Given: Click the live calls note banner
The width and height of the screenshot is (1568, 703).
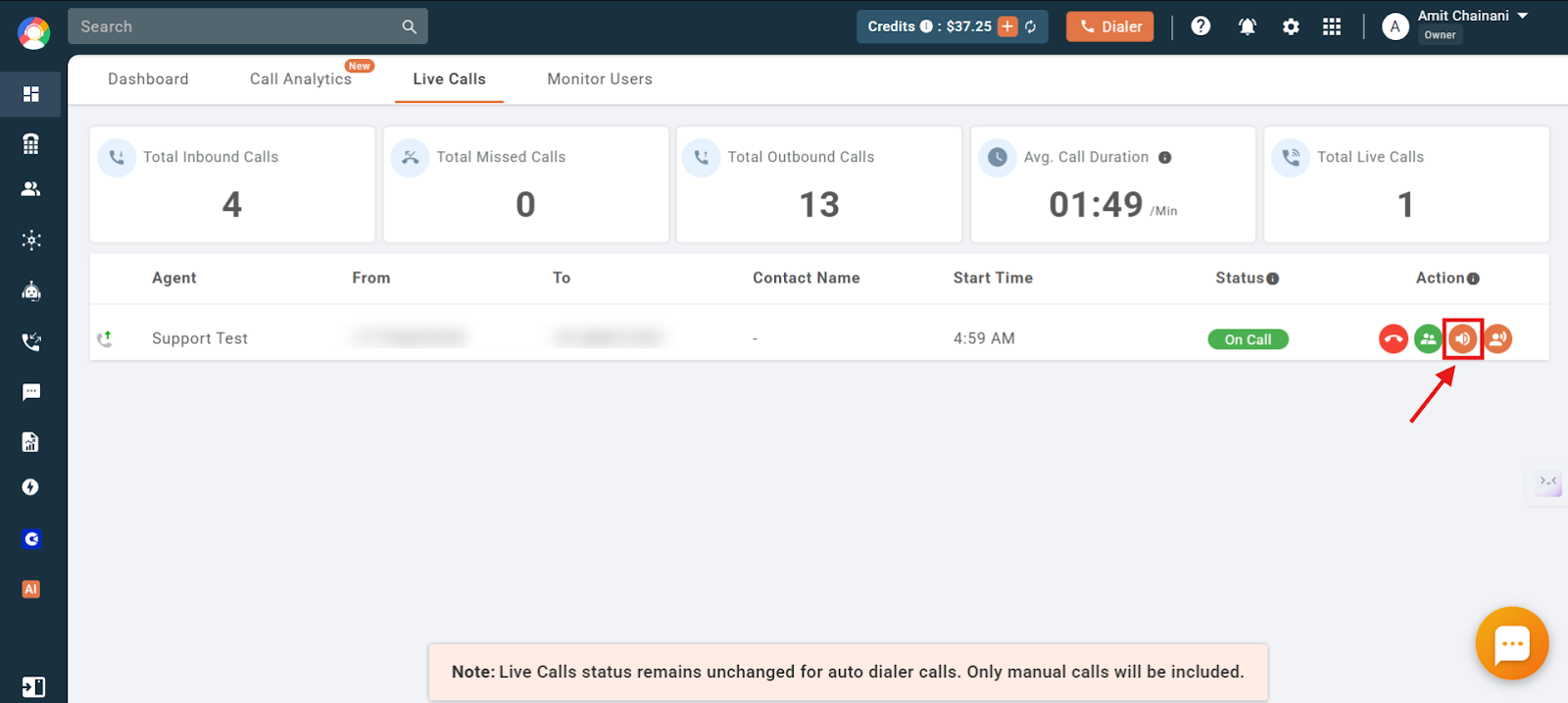Looking at the screenshot, I should [848, 672].
